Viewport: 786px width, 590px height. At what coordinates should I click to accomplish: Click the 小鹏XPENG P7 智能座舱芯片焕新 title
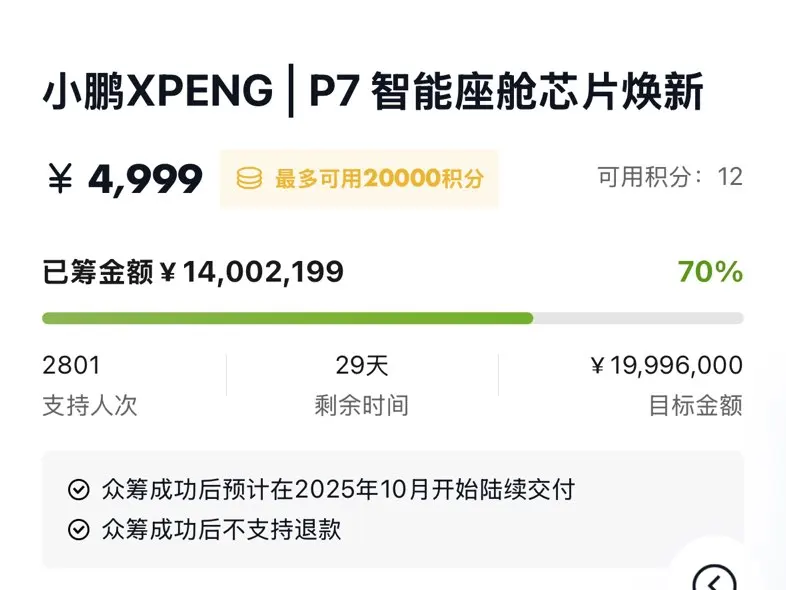373,91
